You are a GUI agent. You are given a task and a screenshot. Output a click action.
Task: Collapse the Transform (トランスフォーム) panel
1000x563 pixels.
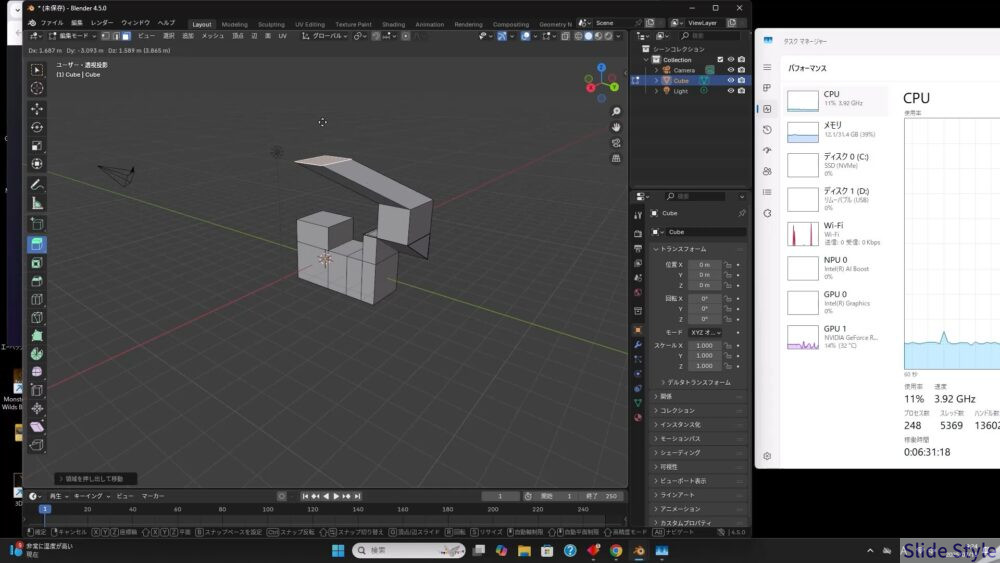pyautogui.click(x=698, y=249)
